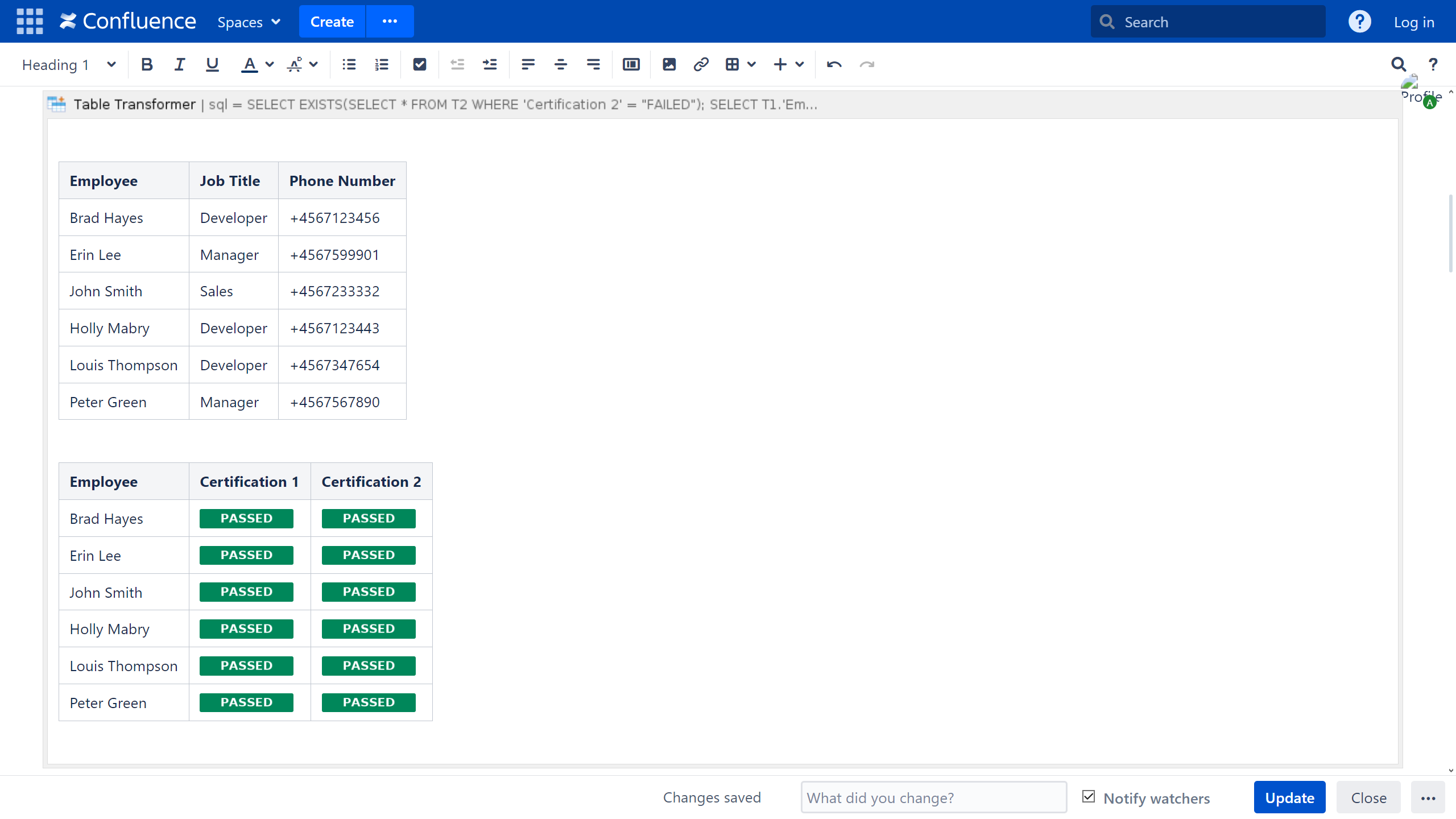
Task: Insert a numbered list
Action: (x=382, y=64)
